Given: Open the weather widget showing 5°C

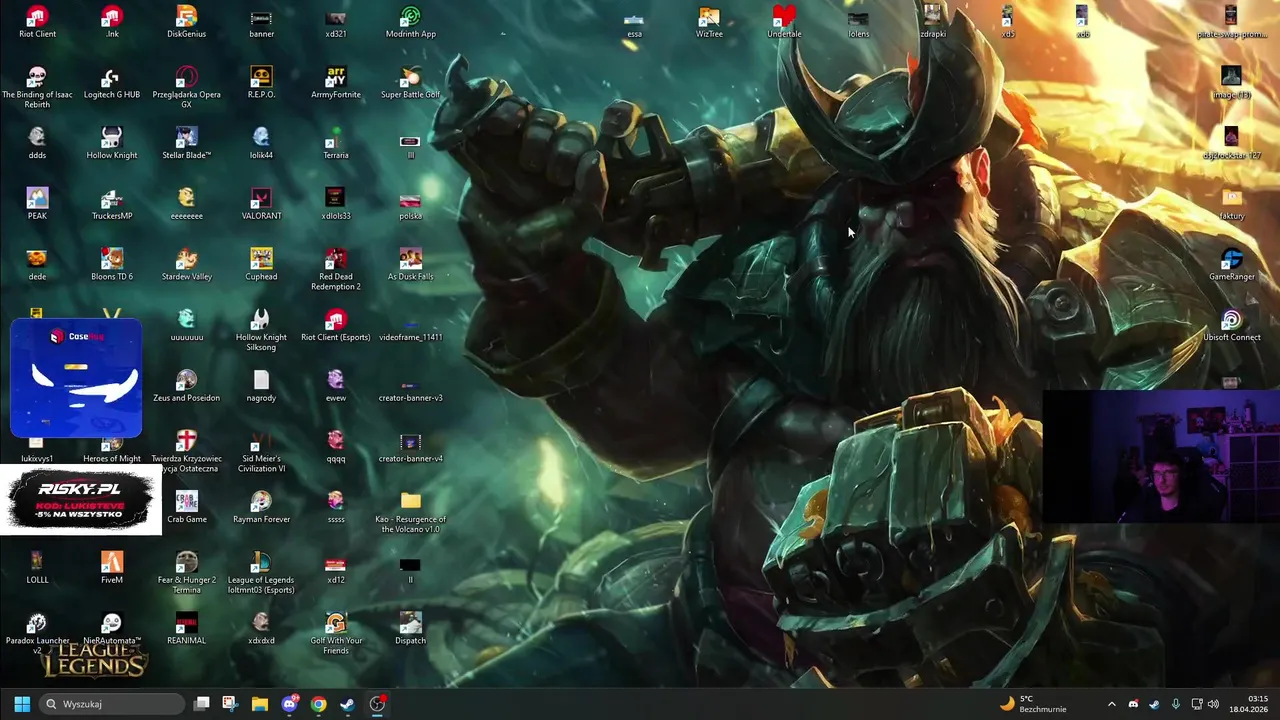Looking at the screenshot, I should (1033, 704).
